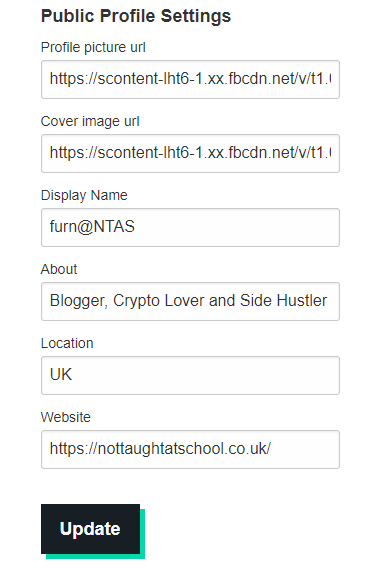The height and width of the screenshot is (572, 375).
Task: Select the Display Name text box
Action: (x=190, y=227)
